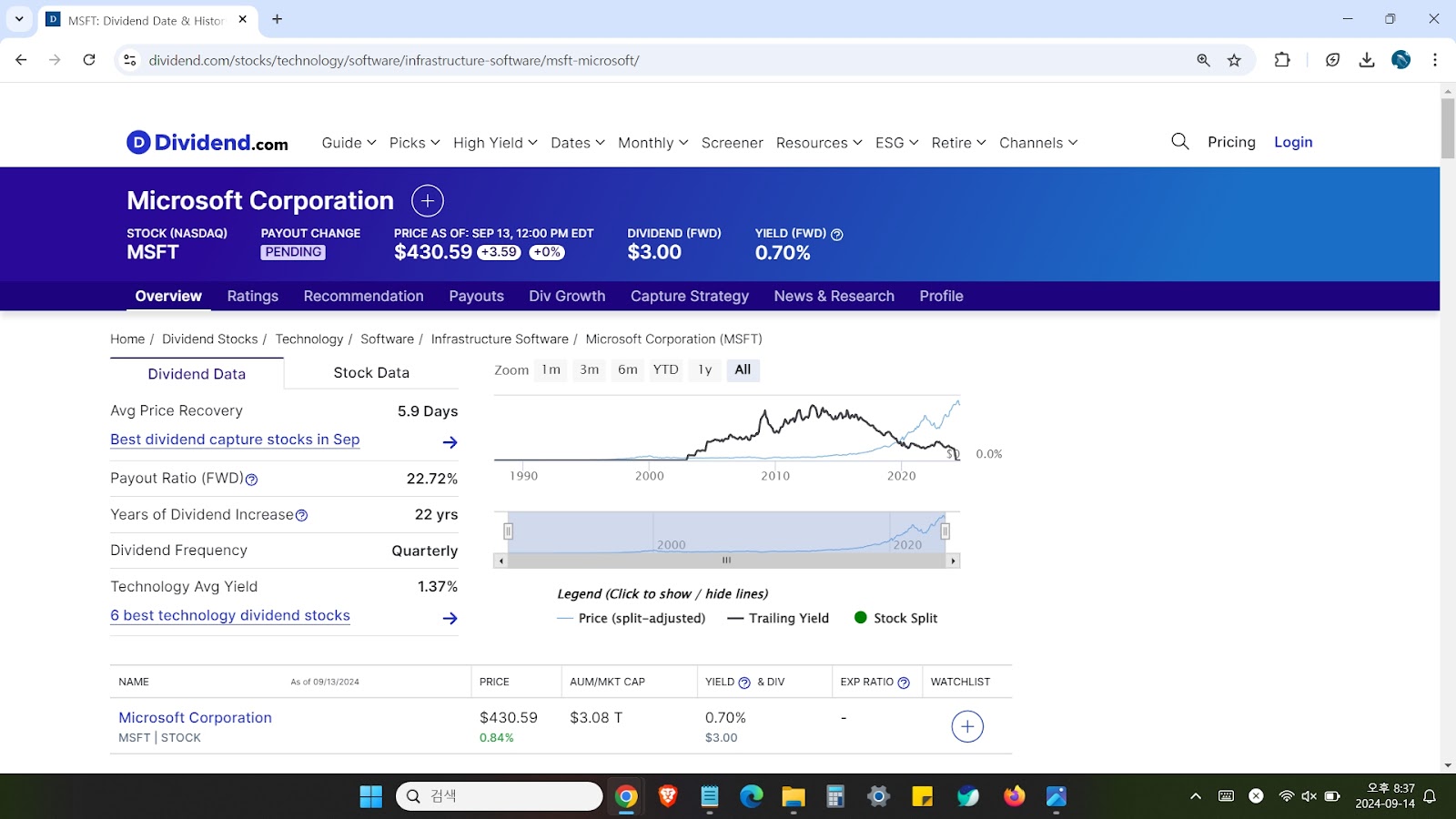This screenshot has width=1456, height=819.
Task: Expand the Resources menu
Action: 819,143
